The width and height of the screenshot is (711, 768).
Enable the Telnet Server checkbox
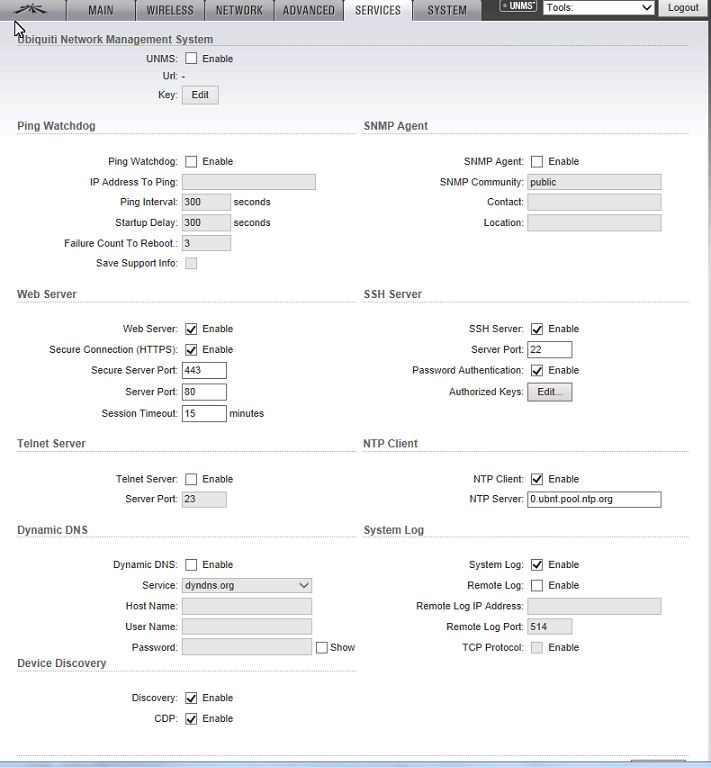coord(191,480)
